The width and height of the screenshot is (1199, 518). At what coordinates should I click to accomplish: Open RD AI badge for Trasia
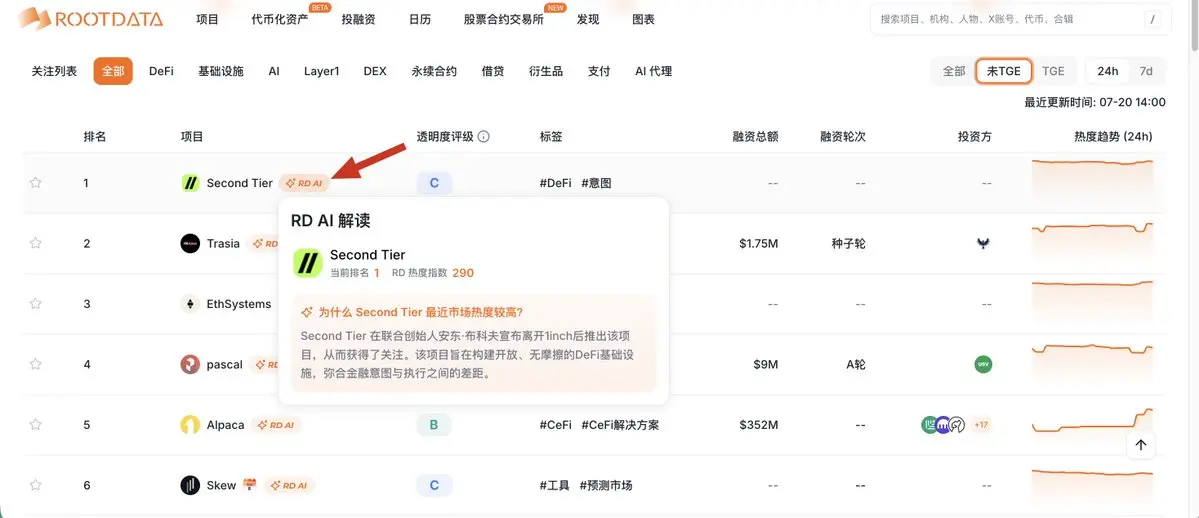(264, 243)
